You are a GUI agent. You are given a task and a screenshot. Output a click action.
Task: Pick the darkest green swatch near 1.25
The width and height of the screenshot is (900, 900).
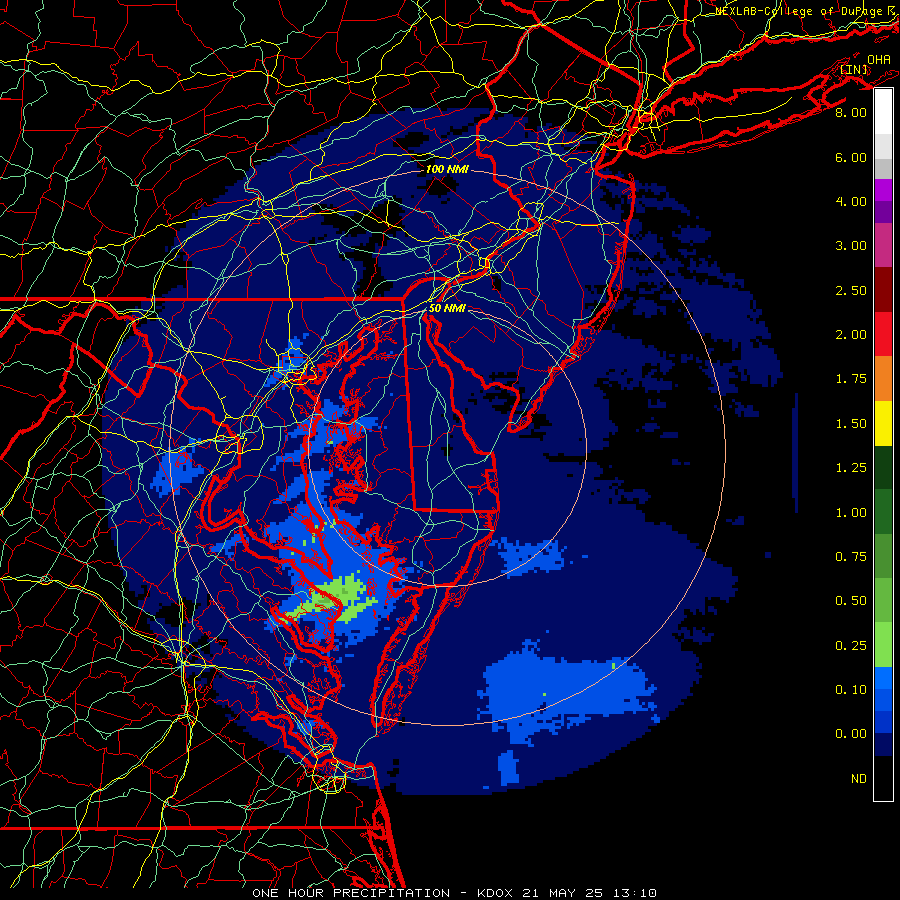pyautogui.click(x=883, y=468)
